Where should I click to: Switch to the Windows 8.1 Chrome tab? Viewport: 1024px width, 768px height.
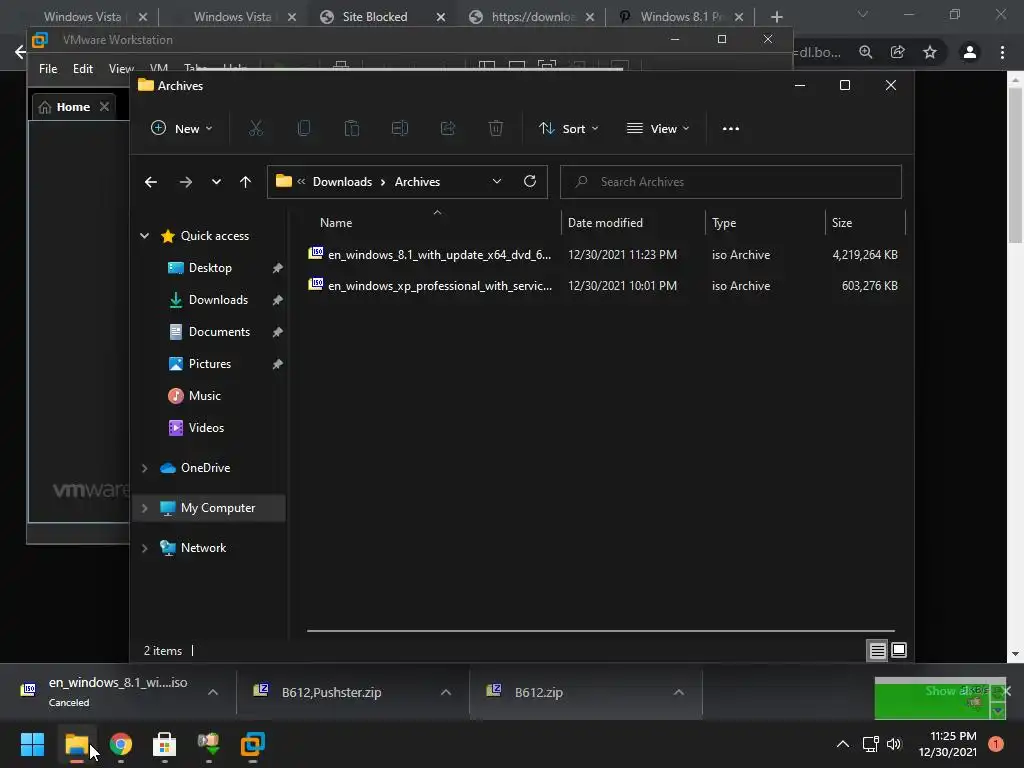tap(682, 17)
